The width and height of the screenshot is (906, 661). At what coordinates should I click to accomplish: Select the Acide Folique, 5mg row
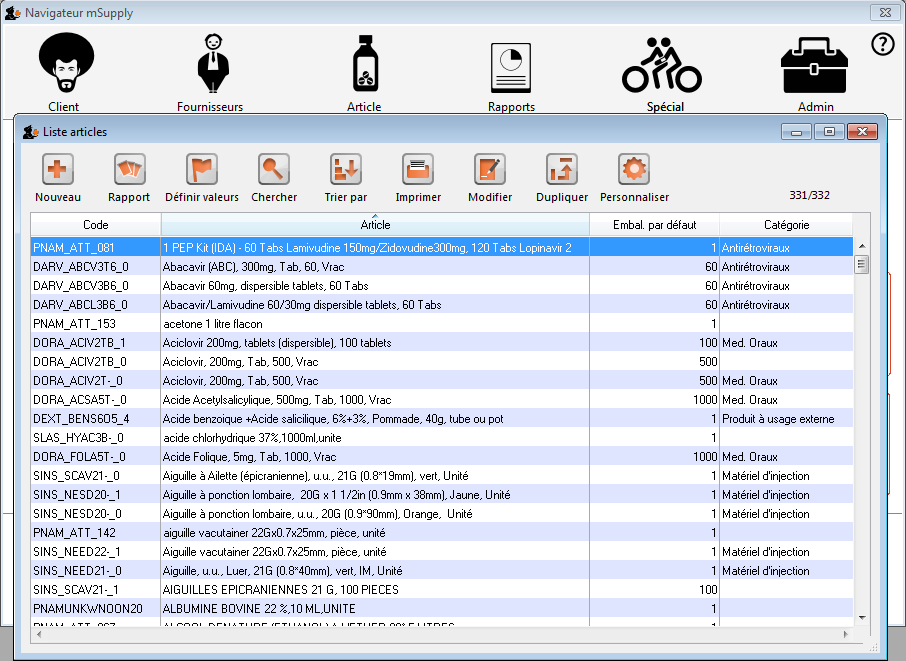click(x=442, y=456)
